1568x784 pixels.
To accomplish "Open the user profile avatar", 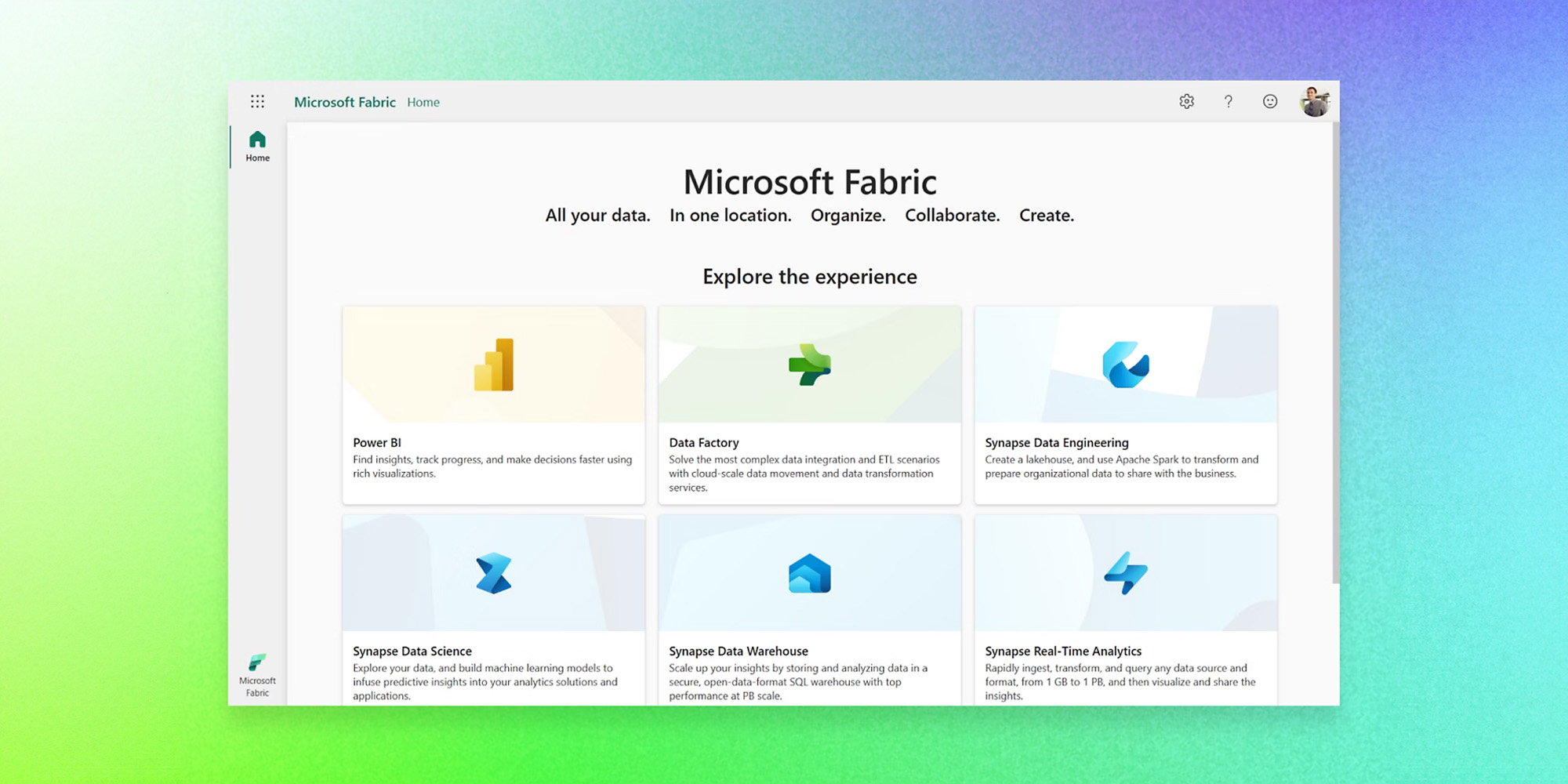I will [1315, 102].
